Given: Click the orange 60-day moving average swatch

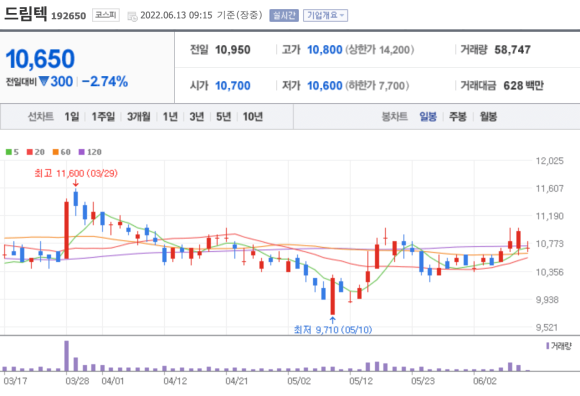Looking at the screenshot, I should tap(55, 152).
